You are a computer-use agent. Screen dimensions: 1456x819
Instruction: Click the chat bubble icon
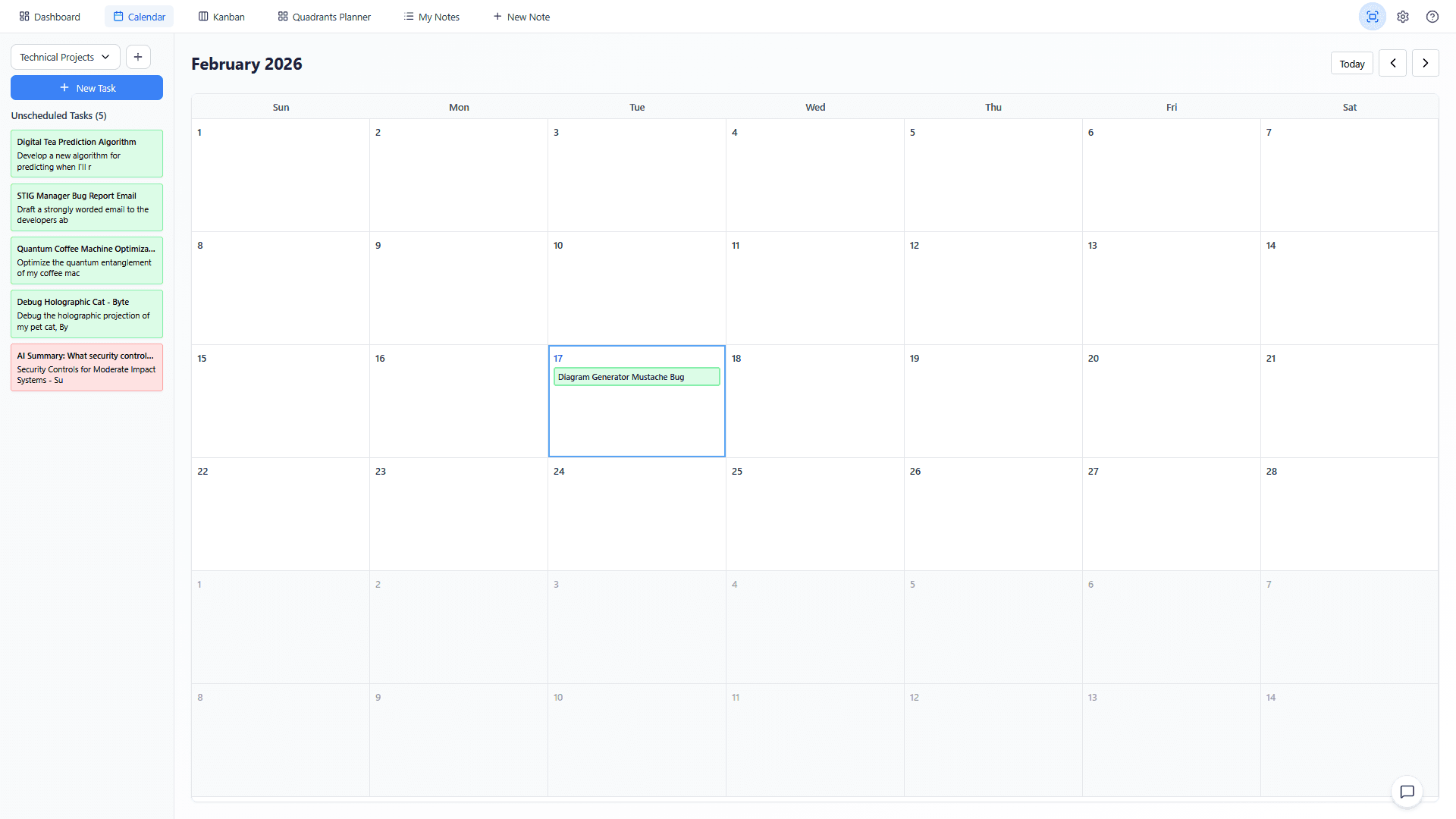coord(1407,792)
